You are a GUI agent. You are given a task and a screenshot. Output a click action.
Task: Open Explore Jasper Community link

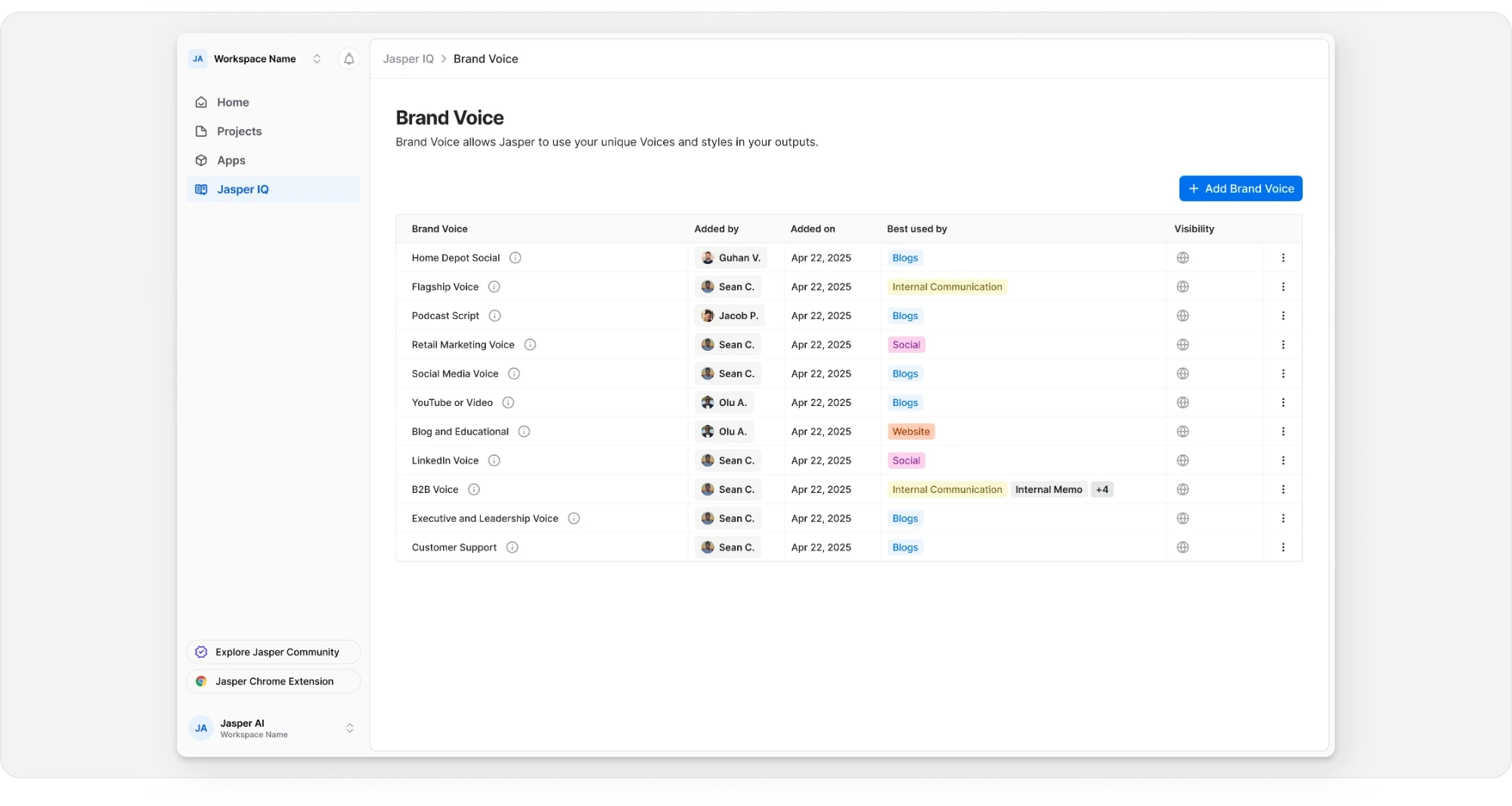274,653
